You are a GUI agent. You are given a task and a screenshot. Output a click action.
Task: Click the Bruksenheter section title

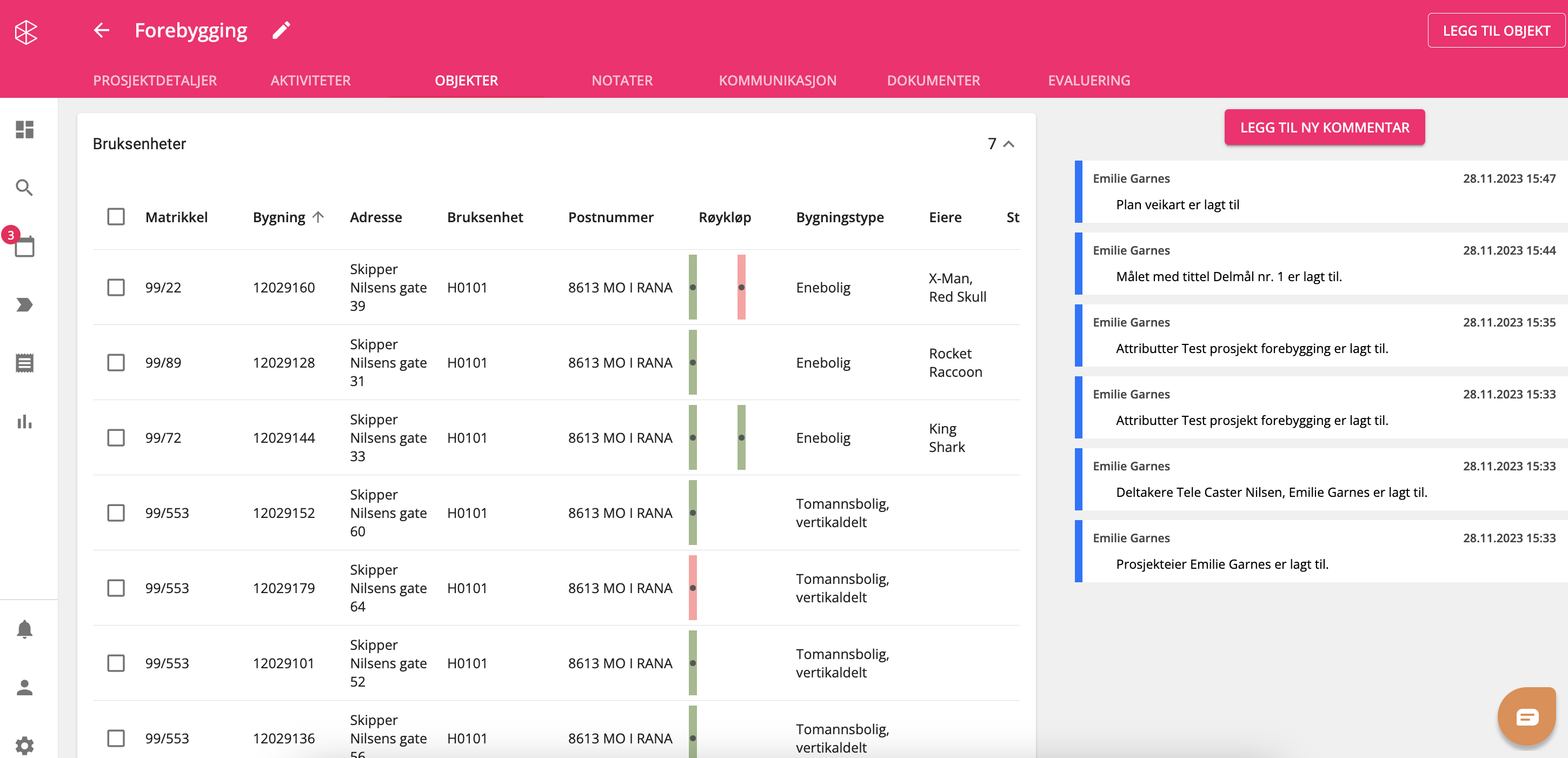coord(139,144)
